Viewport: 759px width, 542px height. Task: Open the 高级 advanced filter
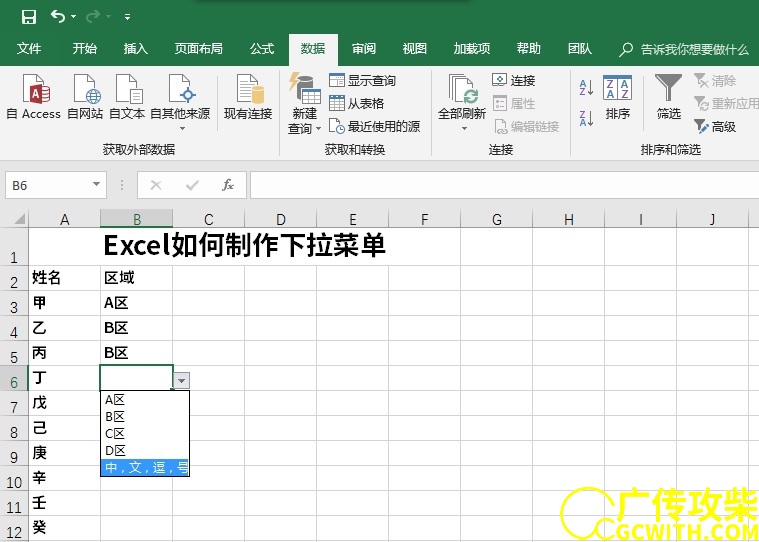click(715, 126)
